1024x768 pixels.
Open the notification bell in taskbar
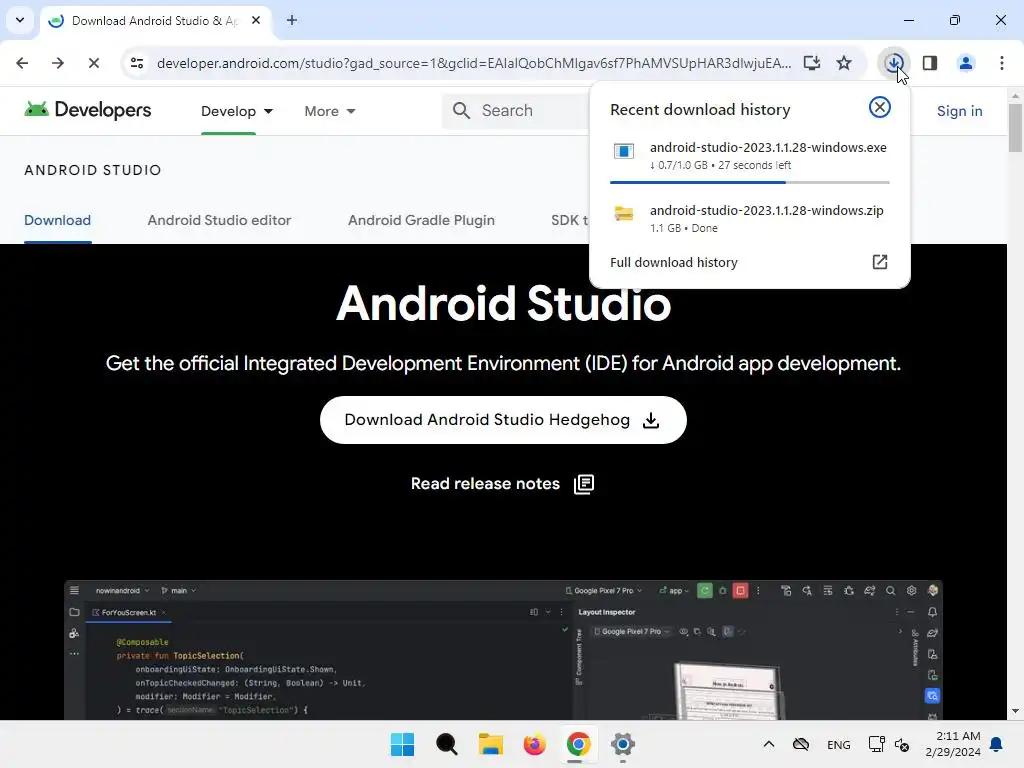pyautogui.click(x=997, y=744)
